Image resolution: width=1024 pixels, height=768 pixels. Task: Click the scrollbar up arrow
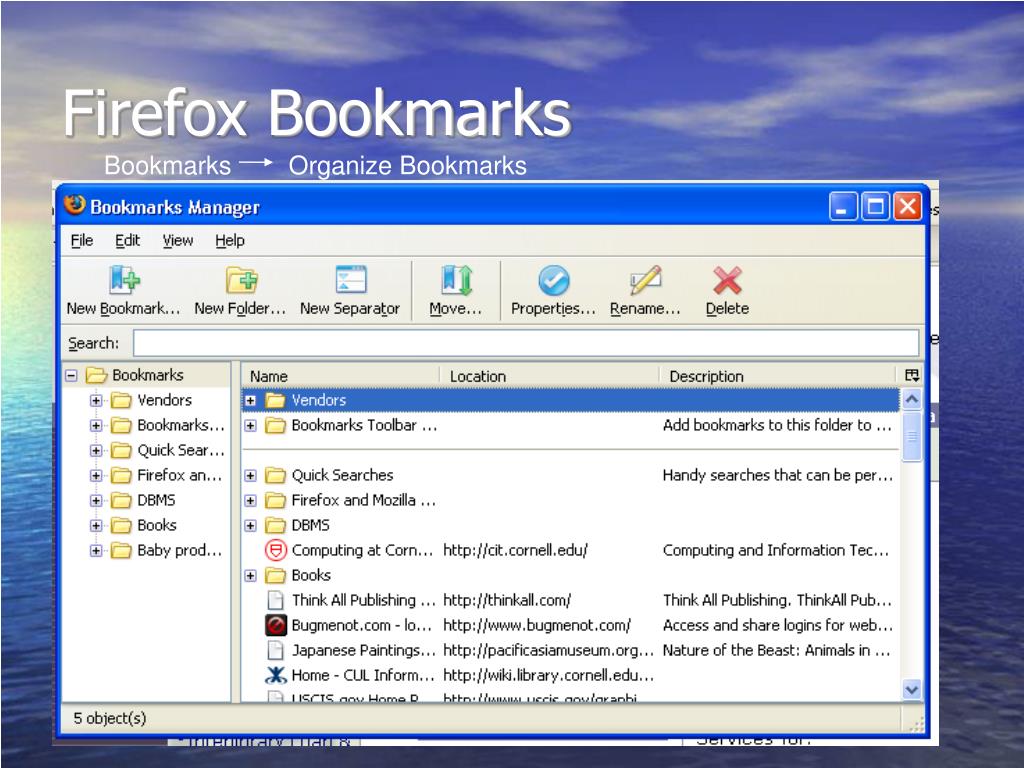click(x=912, y=398)
